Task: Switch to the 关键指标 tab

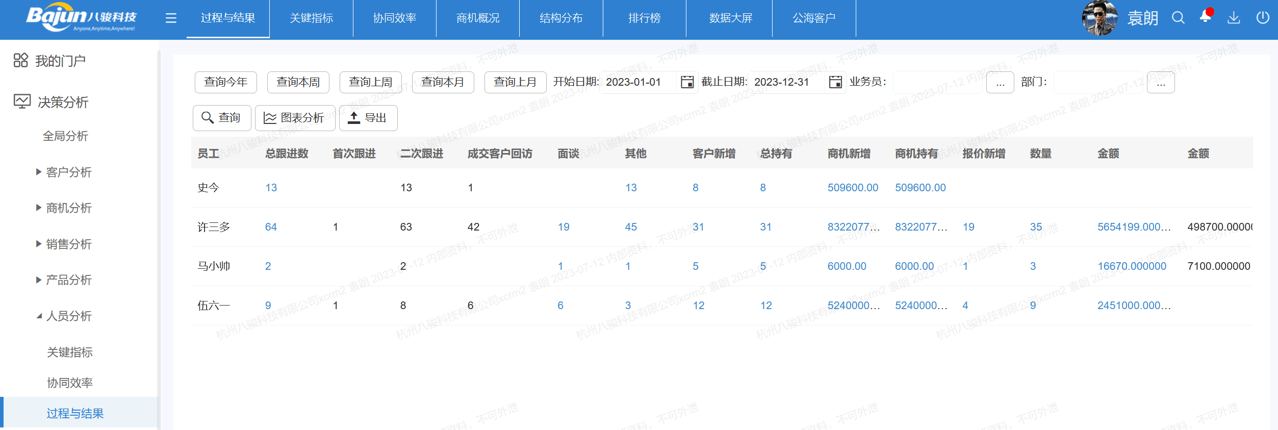Action: (x=311, y=18)
